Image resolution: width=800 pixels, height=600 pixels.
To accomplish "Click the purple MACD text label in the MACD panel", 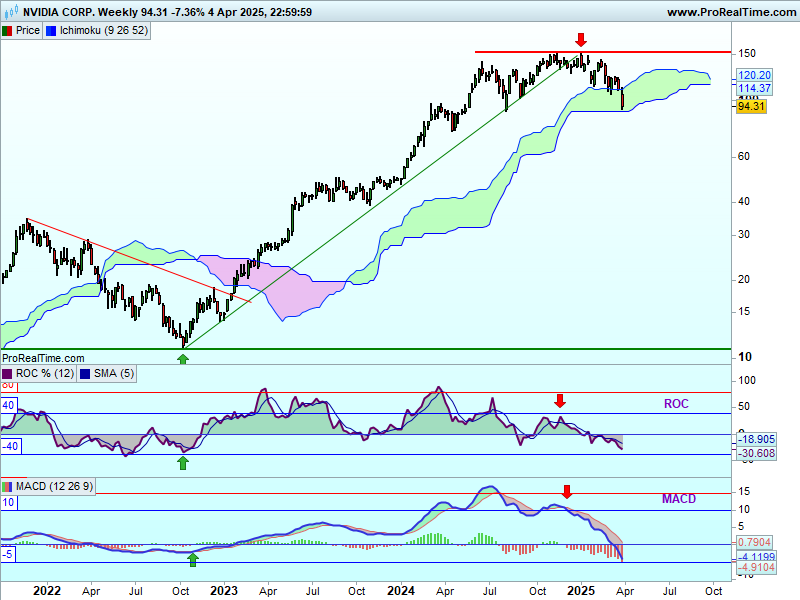I will [679, 498].
